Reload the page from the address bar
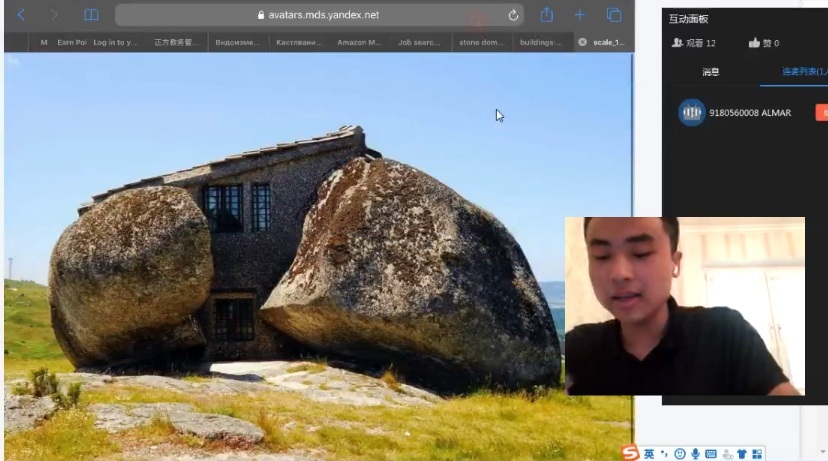828x461 pixels. click(513, 15)
